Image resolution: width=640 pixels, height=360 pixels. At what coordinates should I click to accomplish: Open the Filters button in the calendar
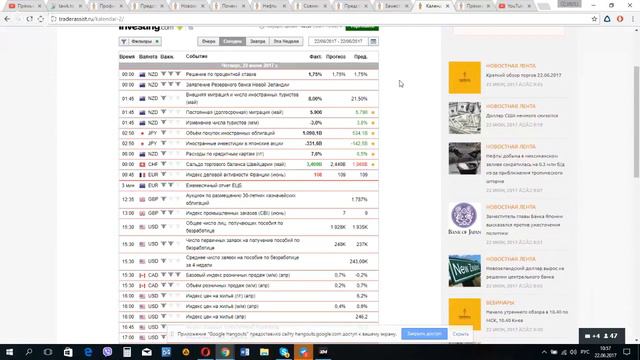click(x=140, y=41)
